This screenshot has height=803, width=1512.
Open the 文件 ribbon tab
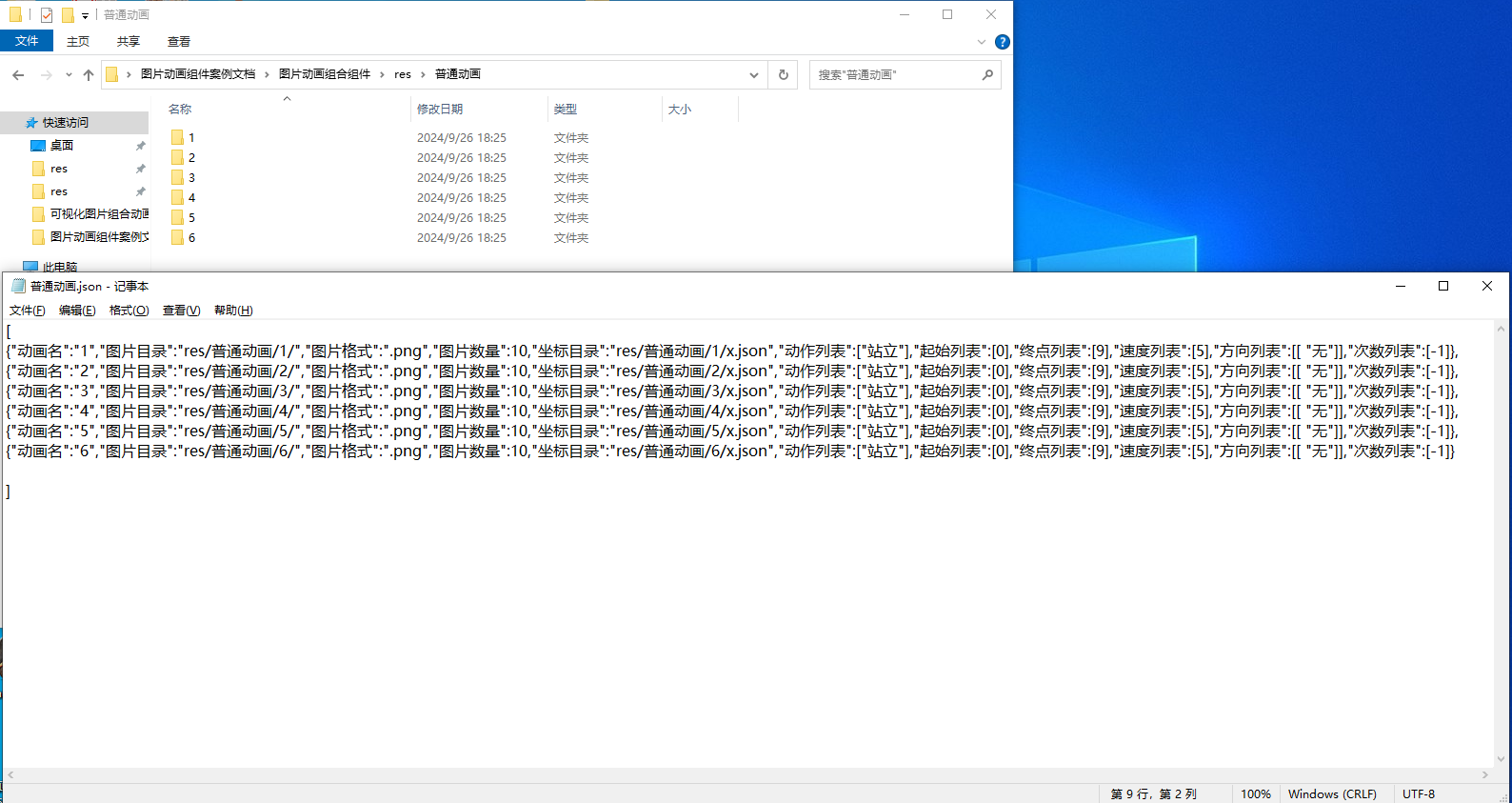pos(27,41)
